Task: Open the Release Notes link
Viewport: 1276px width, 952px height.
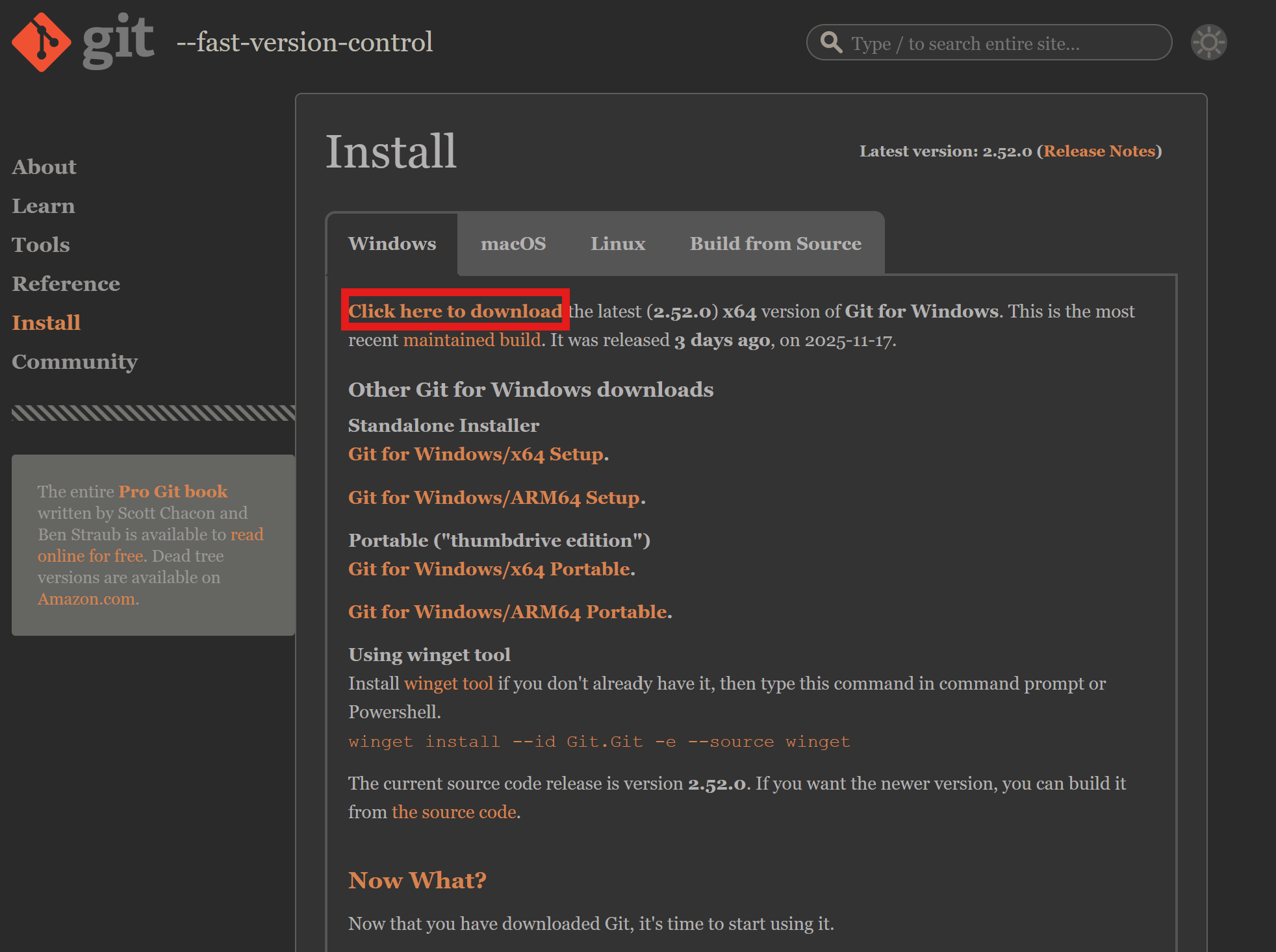Action: tap(1099, 151)
